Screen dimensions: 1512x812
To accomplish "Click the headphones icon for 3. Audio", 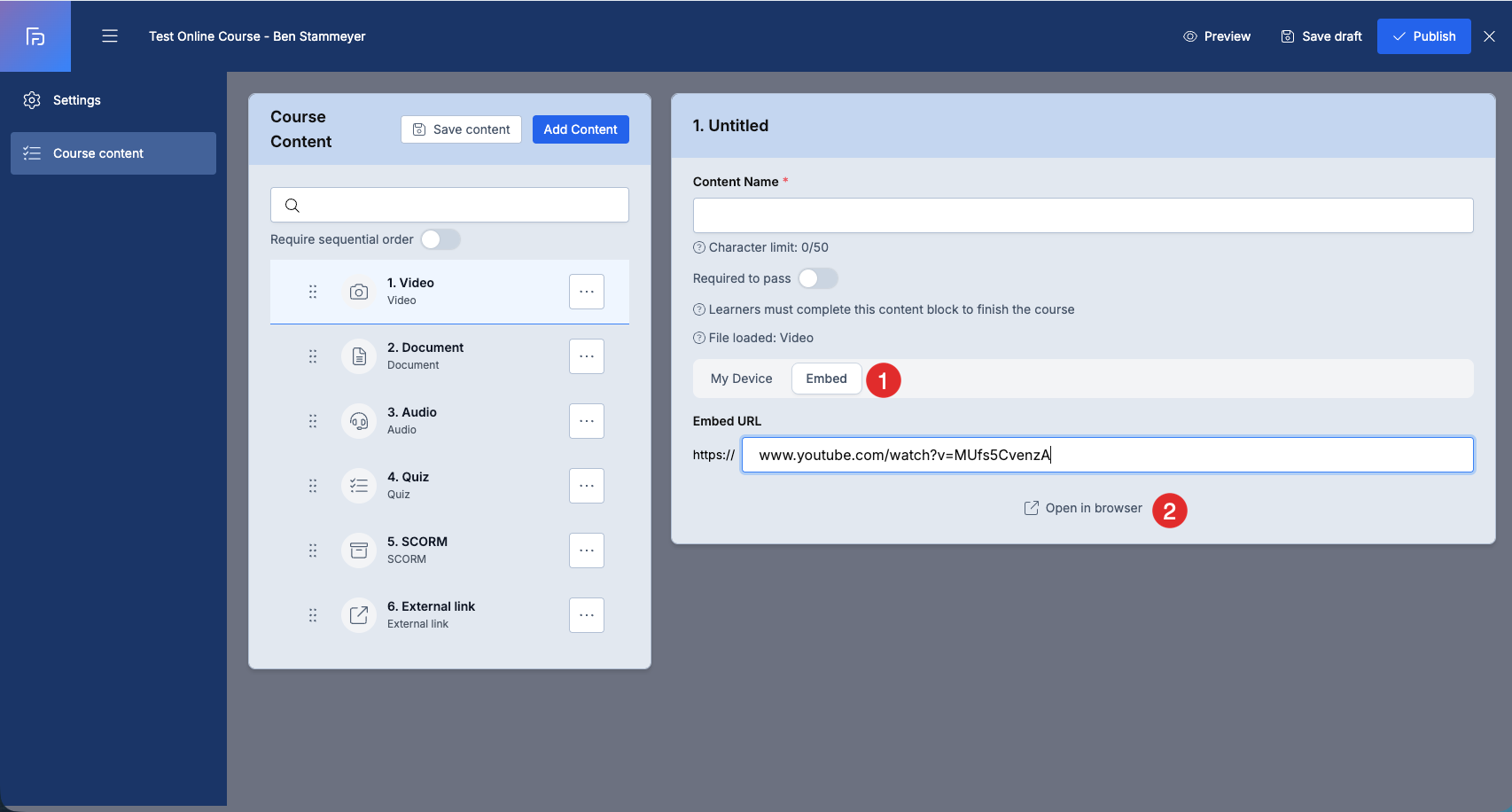I will (359, 421).
